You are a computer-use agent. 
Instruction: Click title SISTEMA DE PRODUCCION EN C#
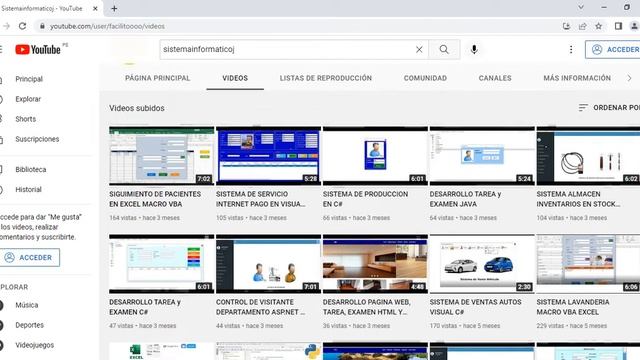click(x=365, y=199)
